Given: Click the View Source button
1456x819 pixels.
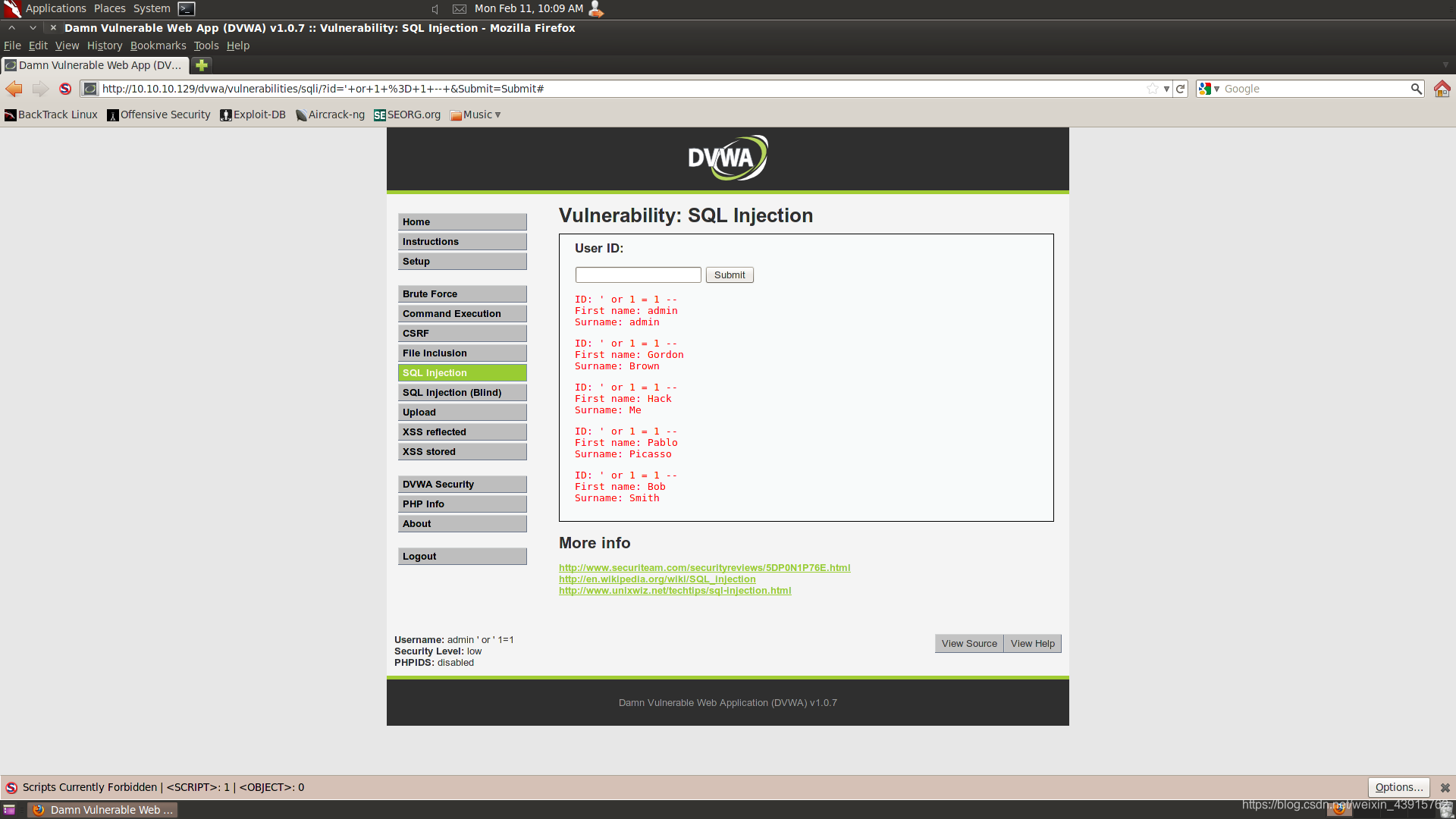Looking at the screenshot, I should point(969,644).
